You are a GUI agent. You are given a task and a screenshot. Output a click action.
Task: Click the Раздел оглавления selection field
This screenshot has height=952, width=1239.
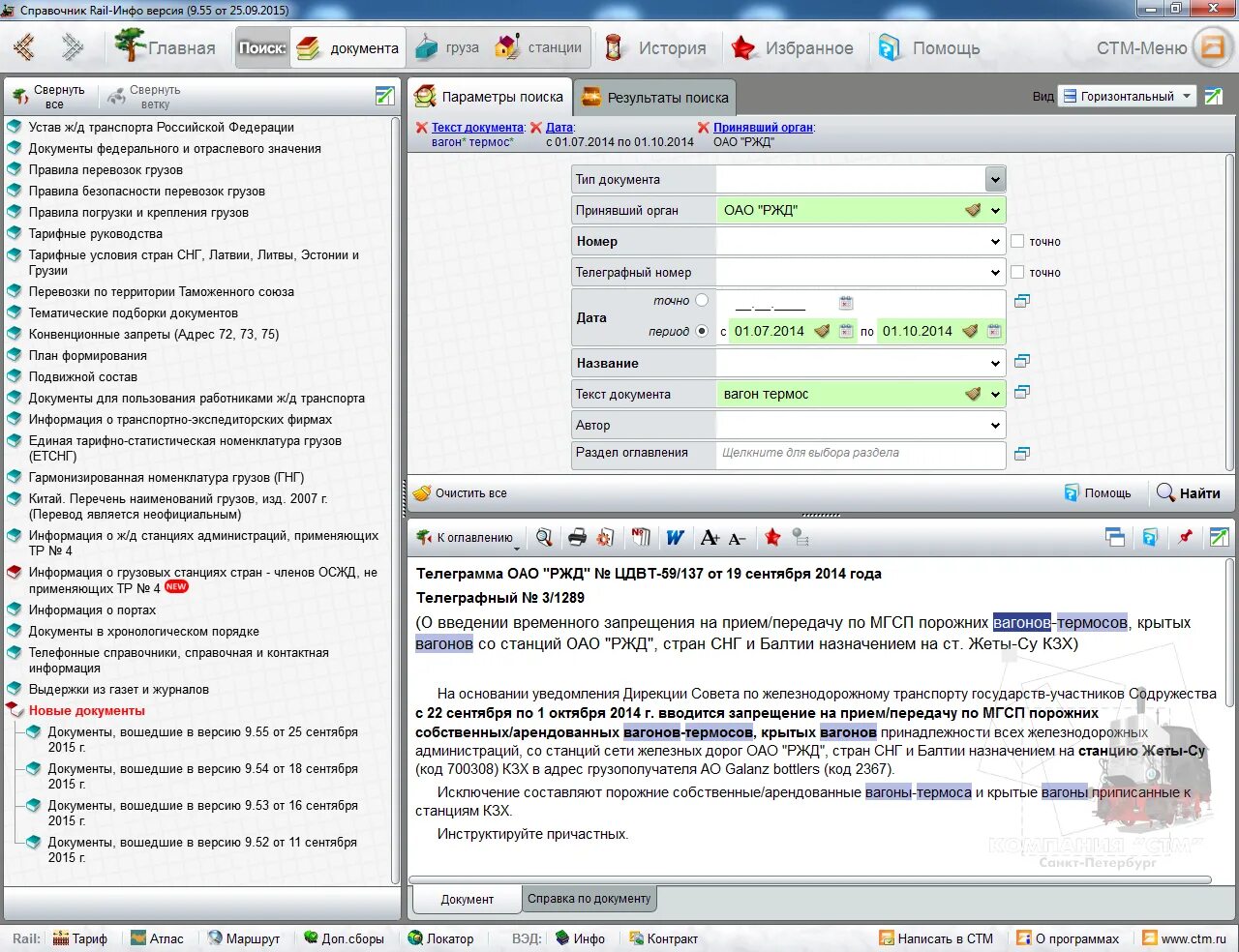coord(861,453)
